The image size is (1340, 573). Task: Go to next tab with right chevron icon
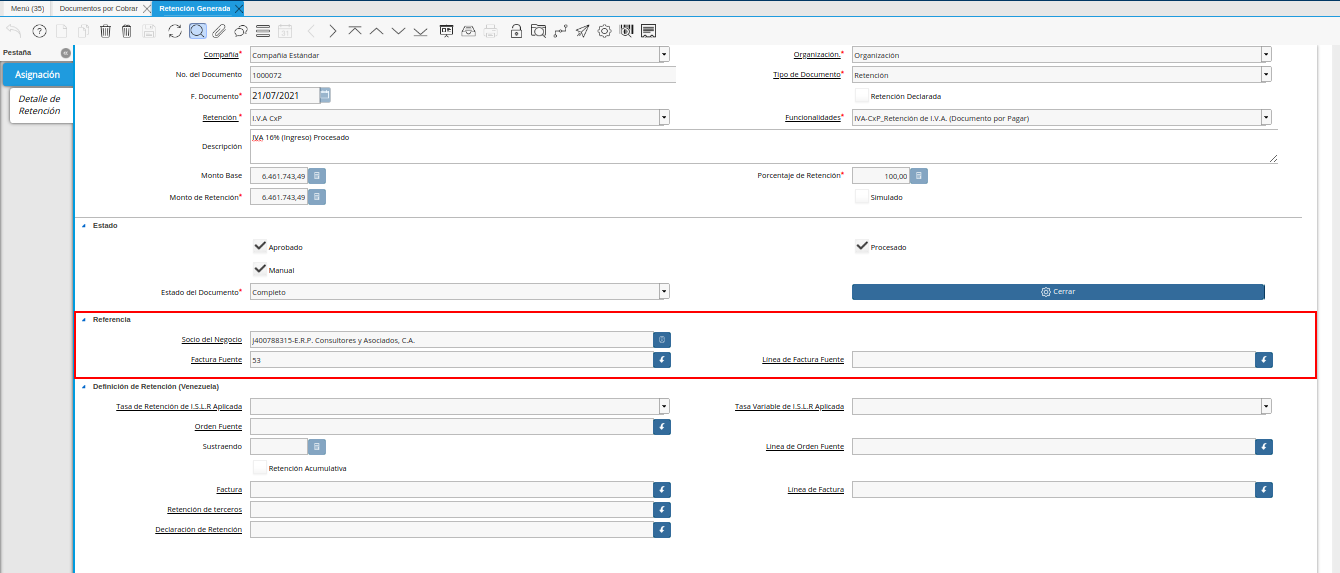pyautogui.click(x=333, y=31)
